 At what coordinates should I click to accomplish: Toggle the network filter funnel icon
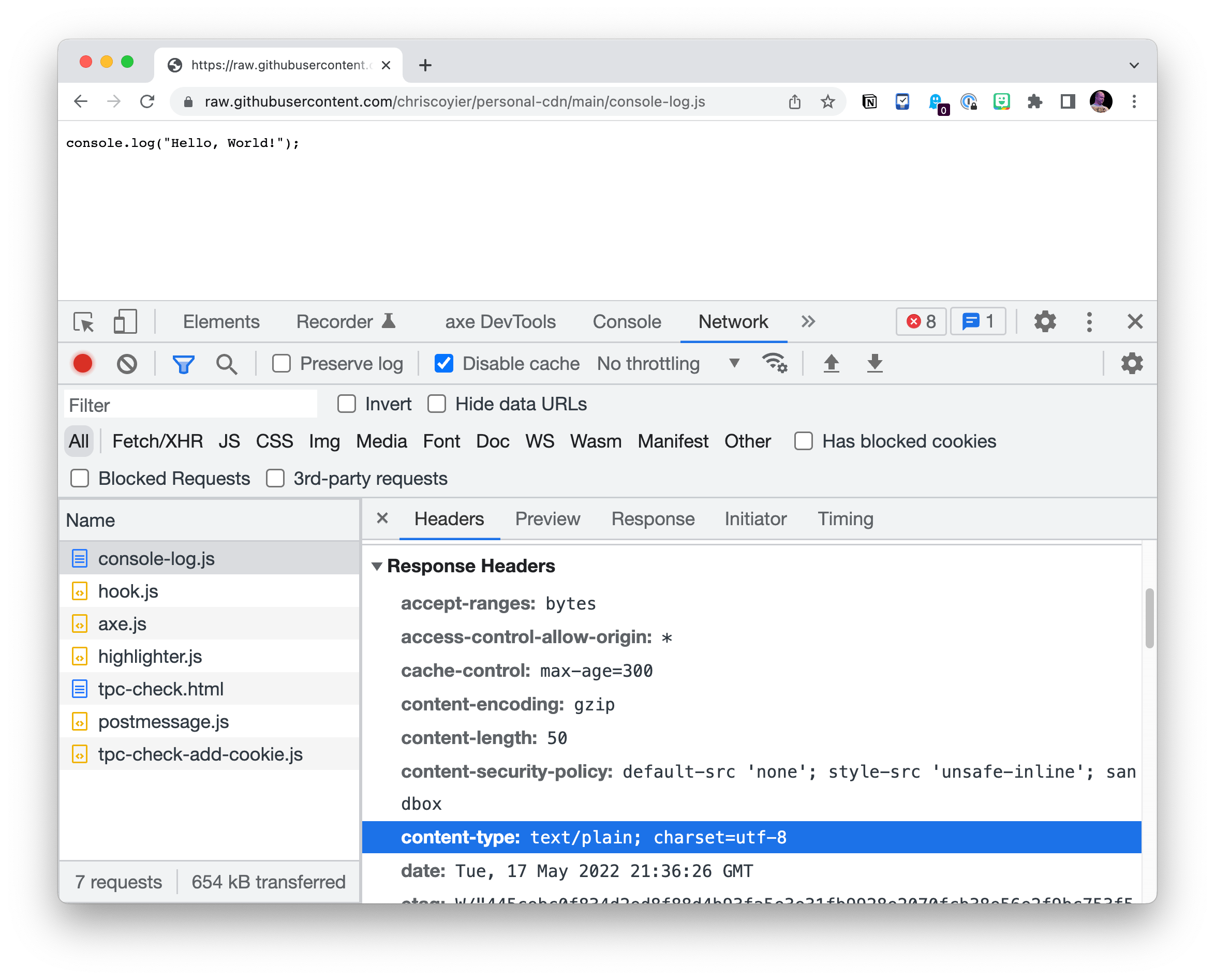(183, 364)
